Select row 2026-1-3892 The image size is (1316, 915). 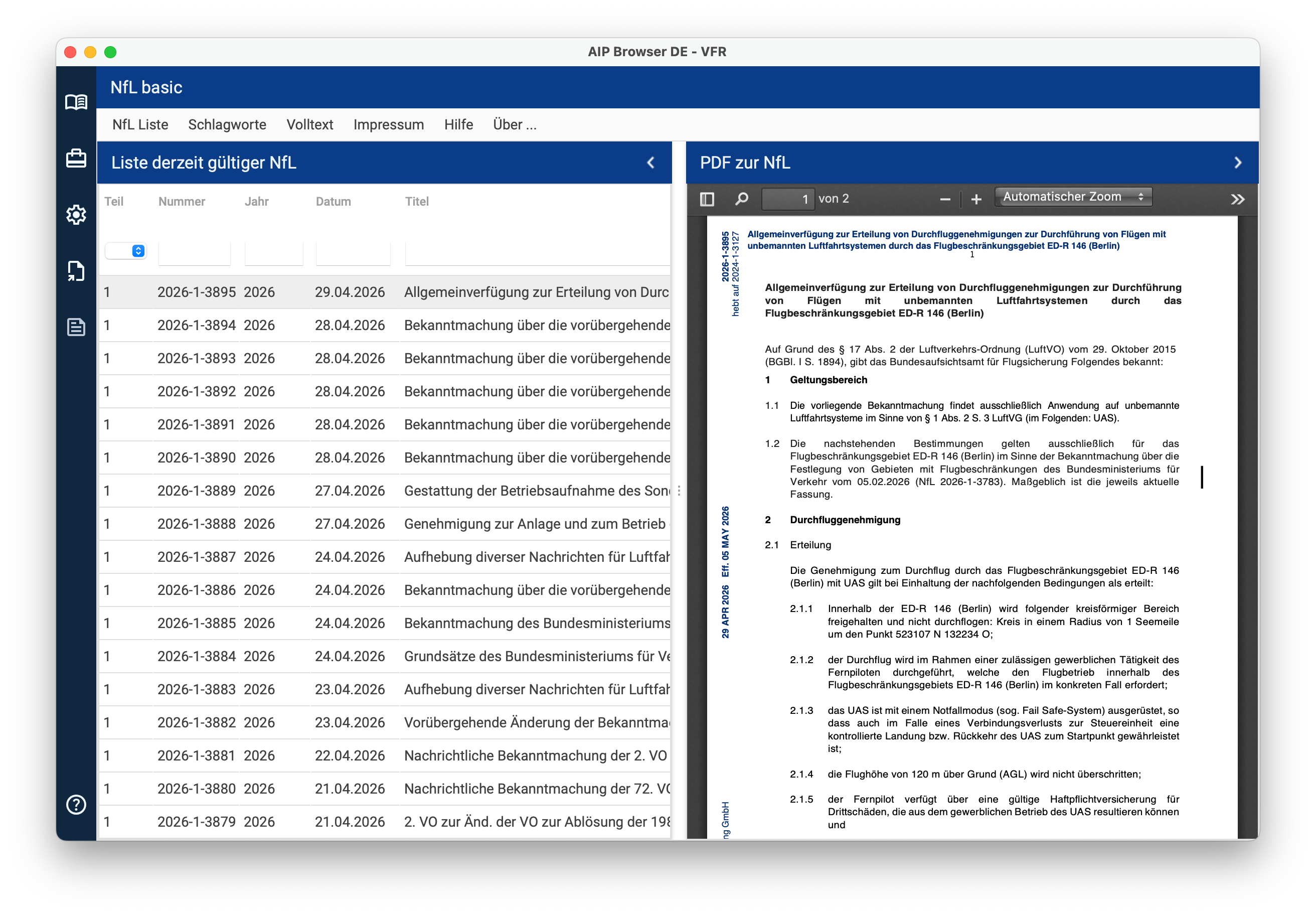tap(385, 392)
